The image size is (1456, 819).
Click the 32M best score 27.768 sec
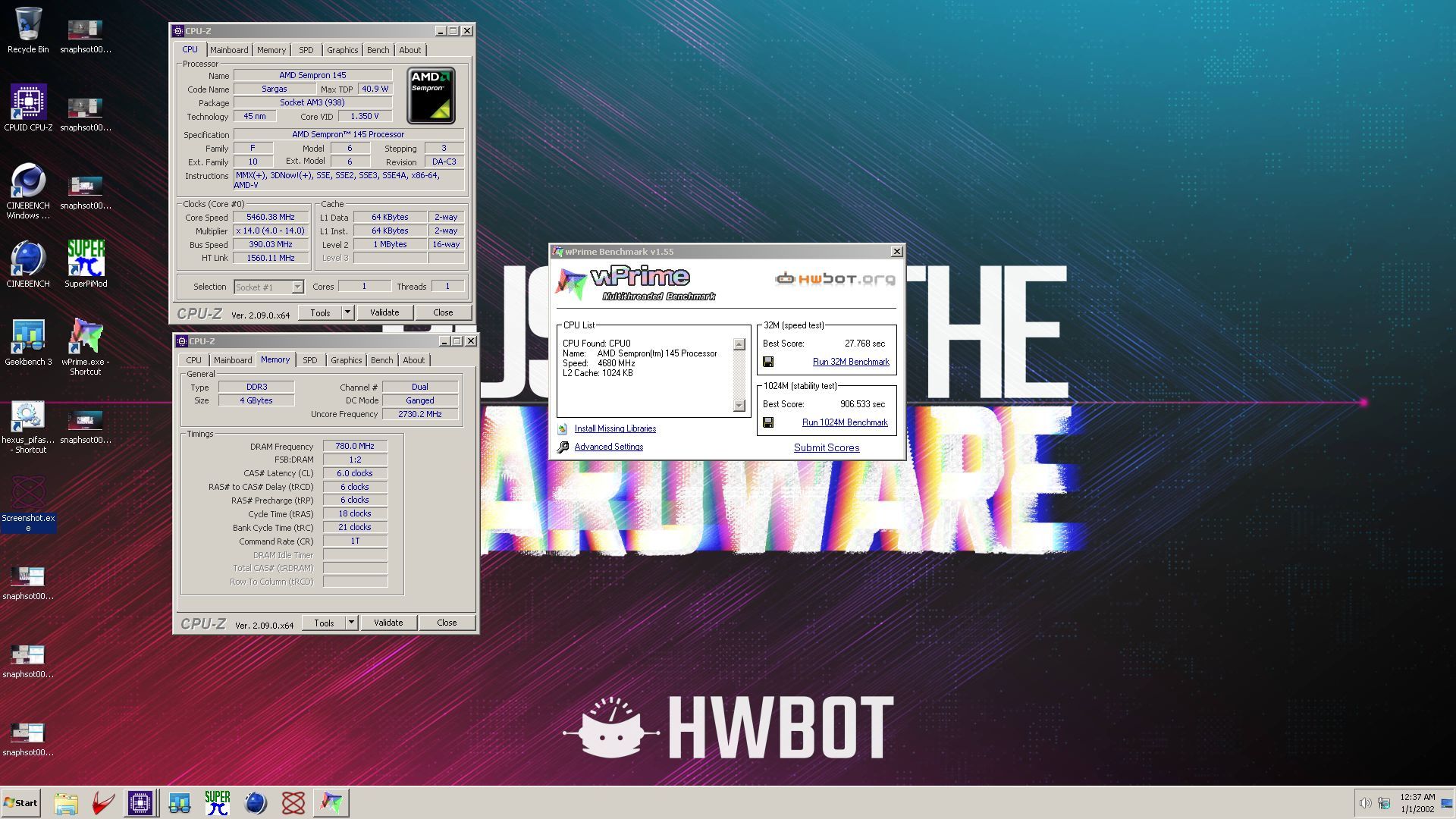click(864, 344)
